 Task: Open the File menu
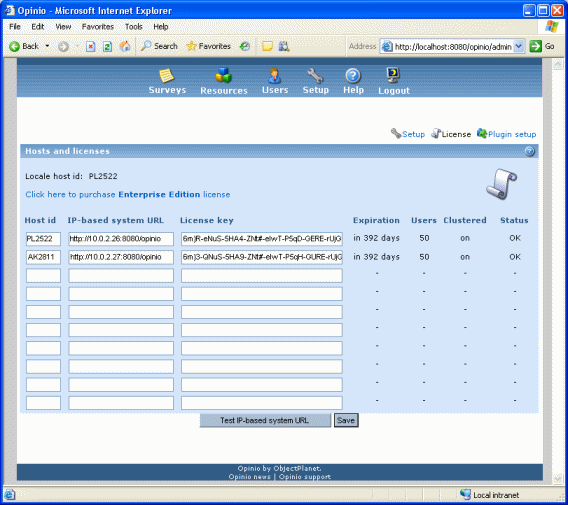pos(15,27)
